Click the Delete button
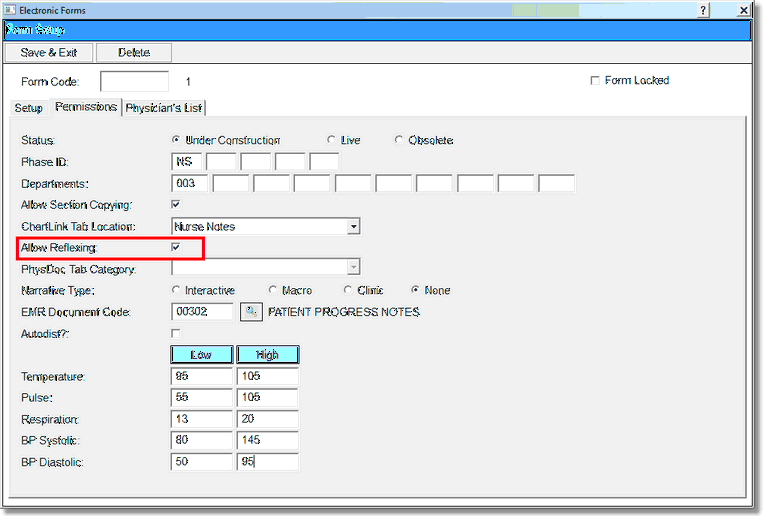 [x=134, y=53]
